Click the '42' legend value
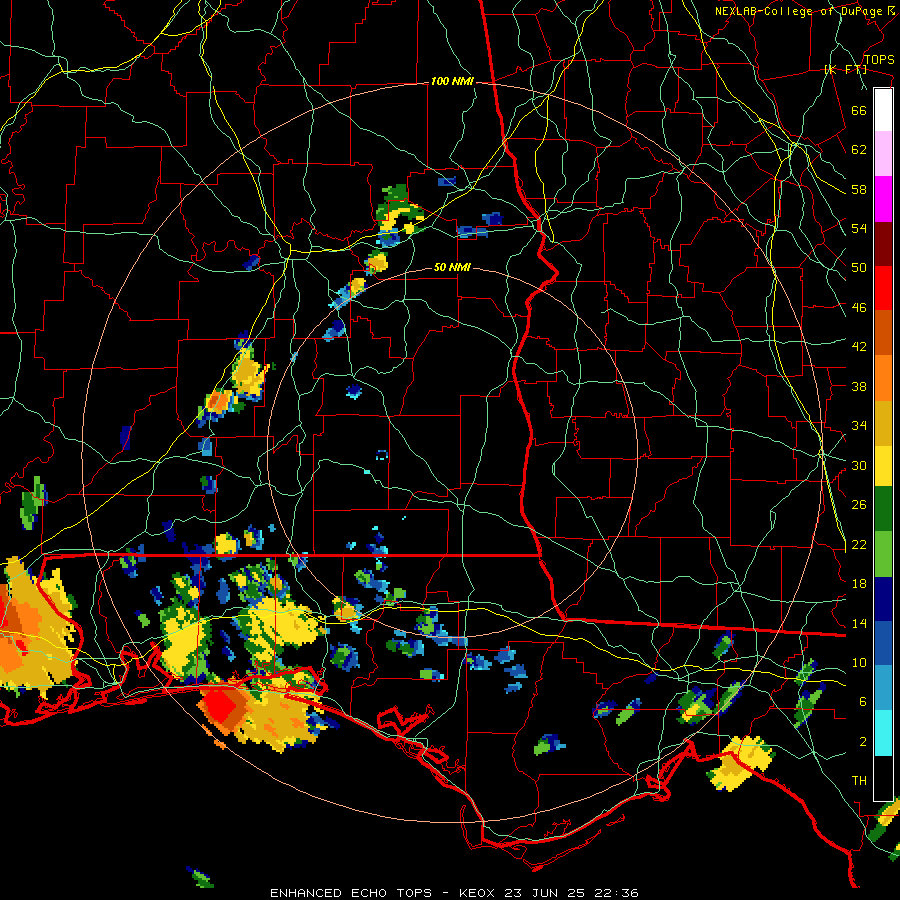The image size is (900, 900). click(859, 347)
